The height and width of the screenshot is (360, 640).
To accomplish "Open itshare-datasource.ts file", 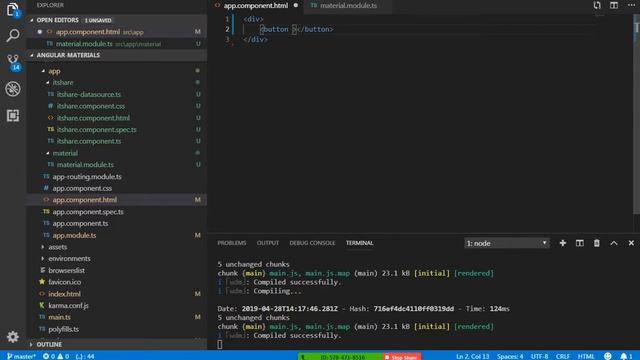I will point(89,94).
